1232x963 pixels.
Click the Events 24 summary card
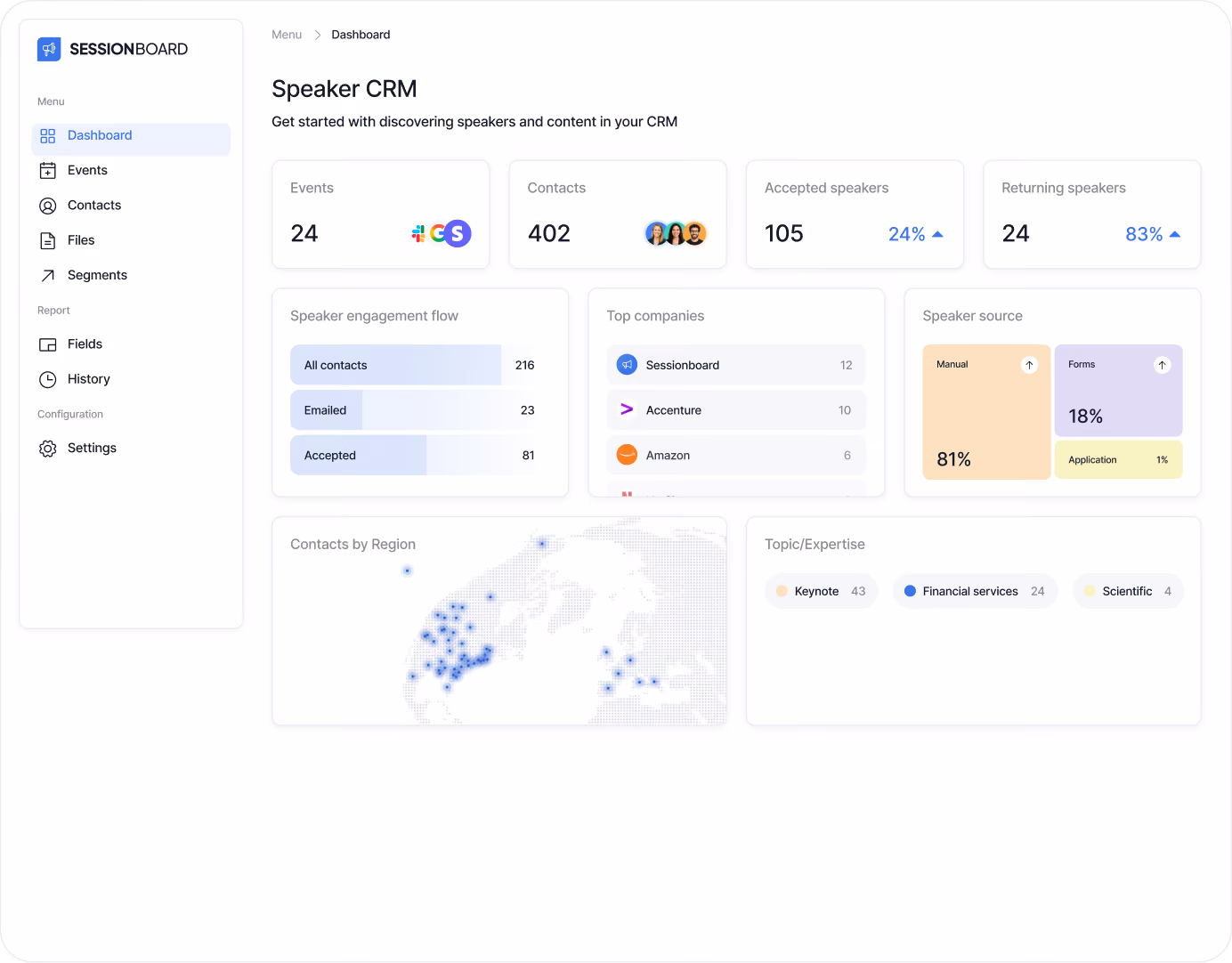click(x=381, y=214)
